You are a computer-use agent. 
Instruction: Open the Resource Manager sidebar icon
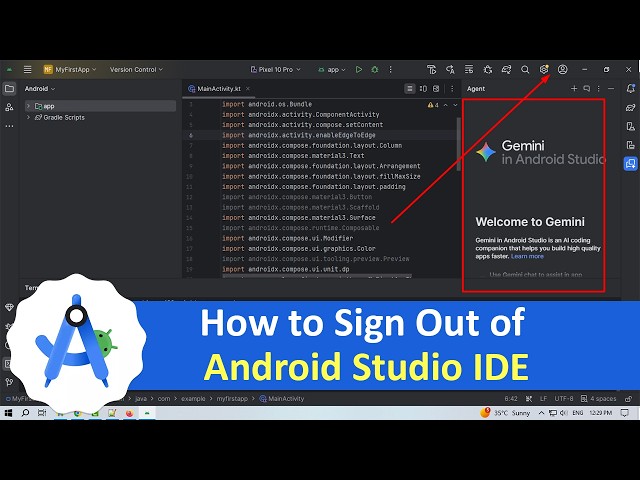pyautogui.click(x=9, y=107)
